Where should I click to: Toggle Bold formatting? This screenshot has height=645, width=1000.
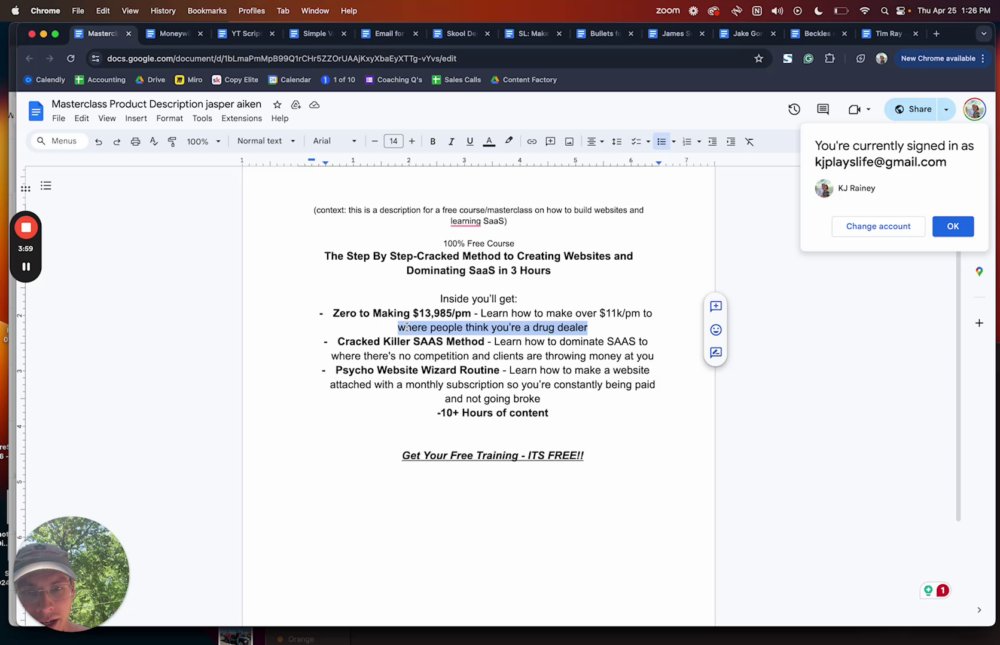coord(432,142)
